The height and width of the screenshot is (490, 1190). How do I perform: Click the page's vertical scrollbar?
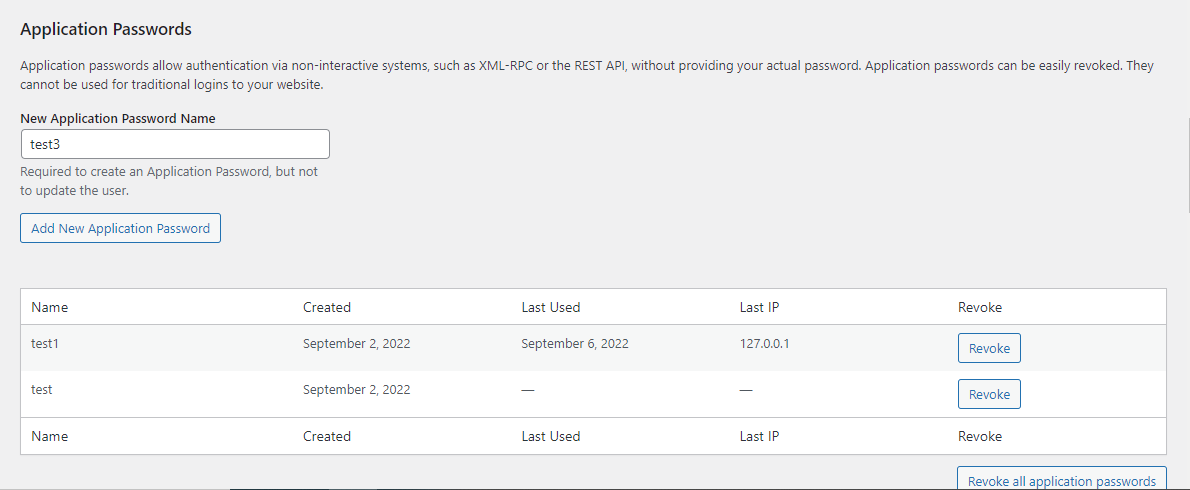coord(1187,163)
